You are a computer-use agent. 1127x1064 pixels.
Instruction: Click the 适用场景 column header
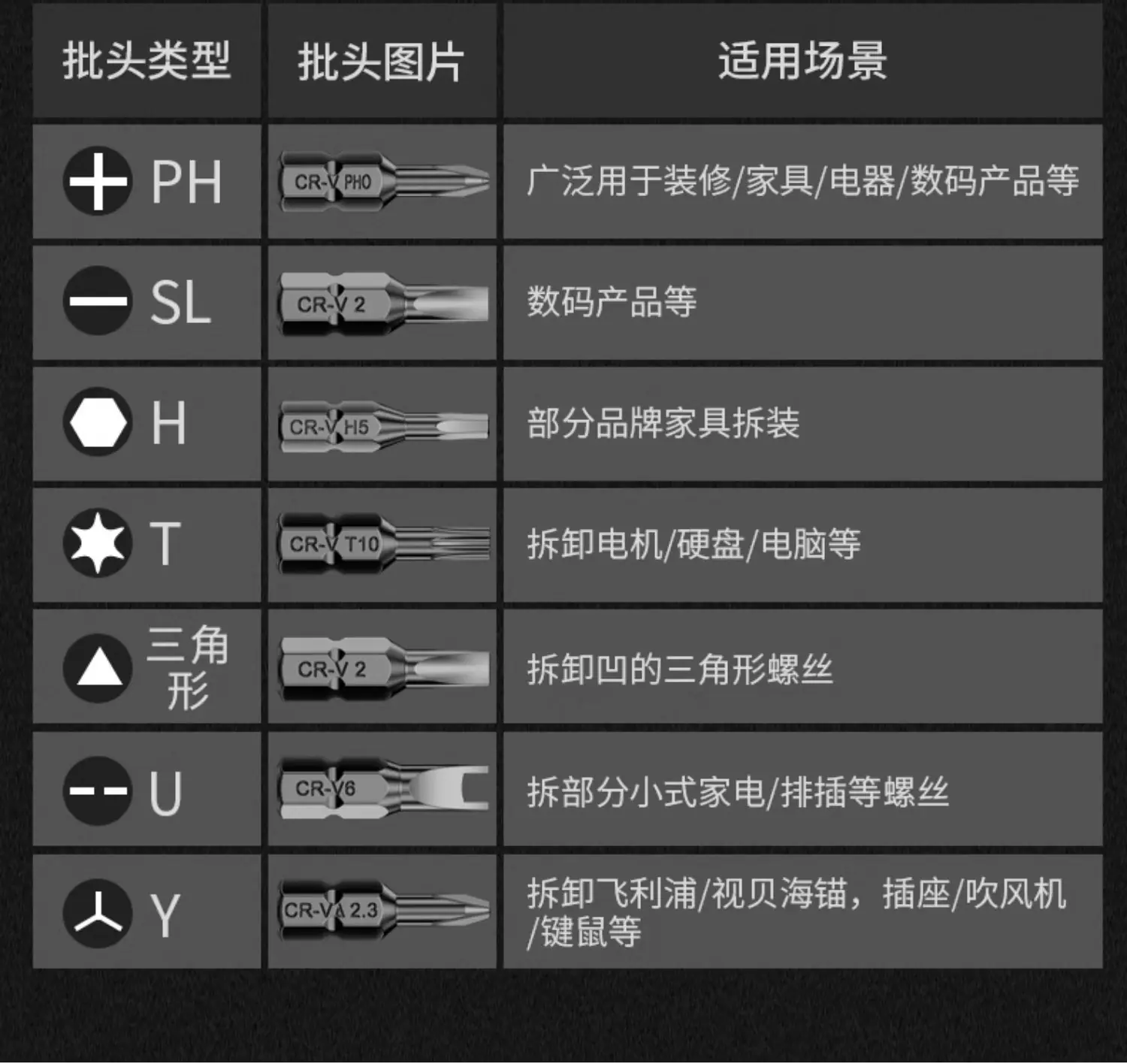(x=802, y=61)
